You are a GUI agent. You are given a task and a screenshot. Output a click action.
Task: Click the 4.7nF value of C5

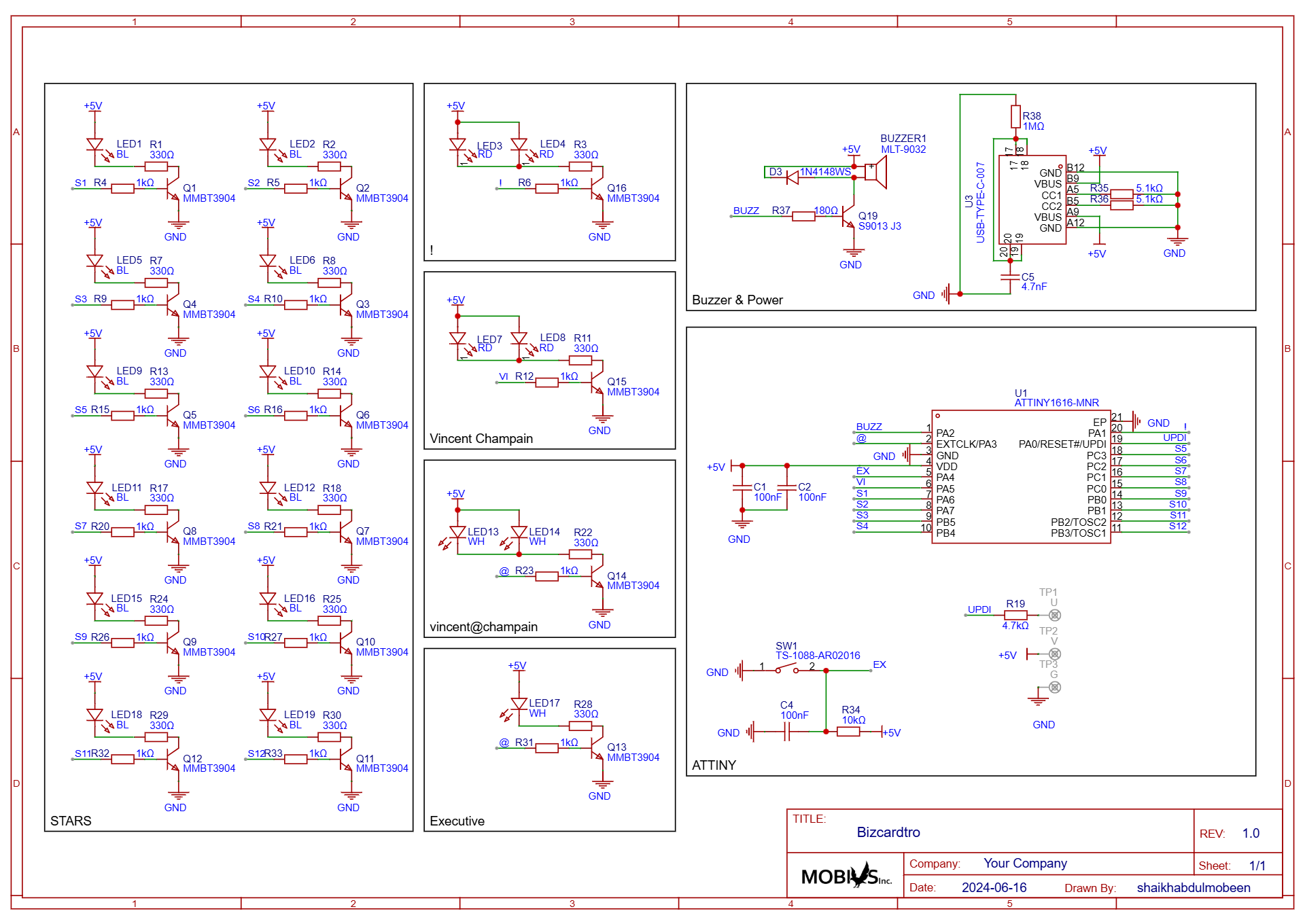[x=1034, y=287]
